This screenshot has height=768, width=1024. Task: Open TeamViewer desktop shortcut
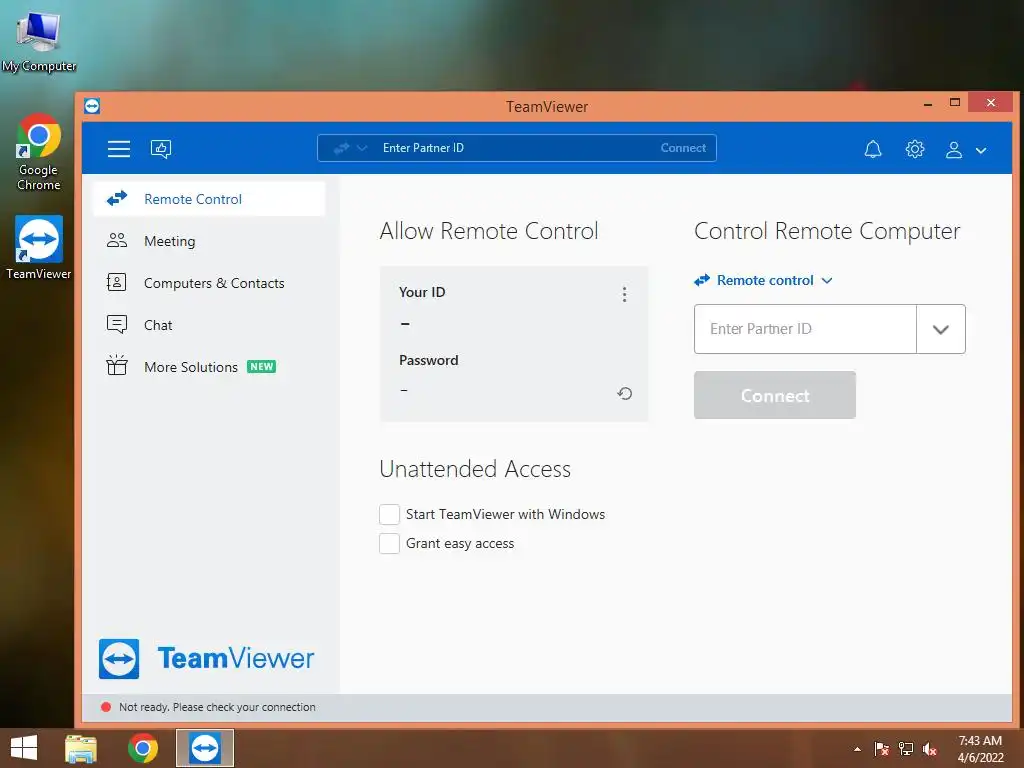(x=39, y=248)
